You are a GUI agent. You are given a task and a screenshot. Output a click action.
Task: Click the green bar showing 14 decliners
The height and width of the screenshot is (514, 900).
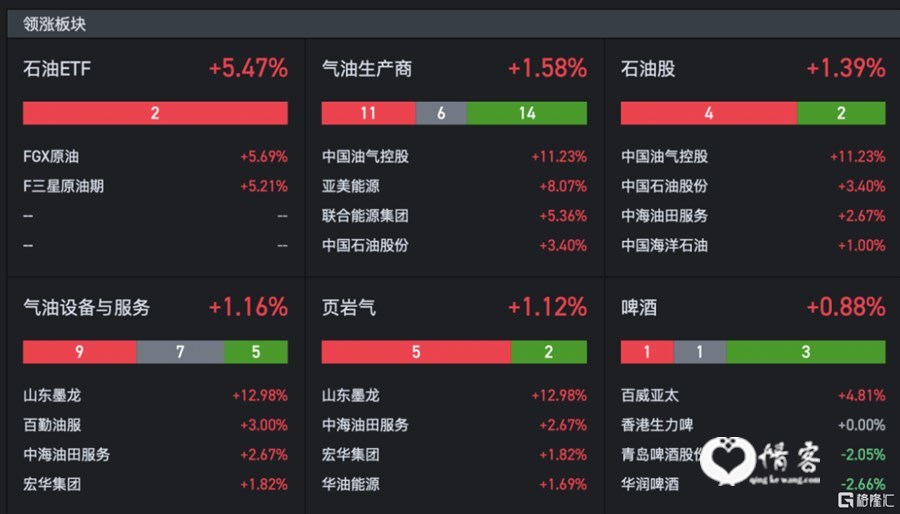click(526, 113)
